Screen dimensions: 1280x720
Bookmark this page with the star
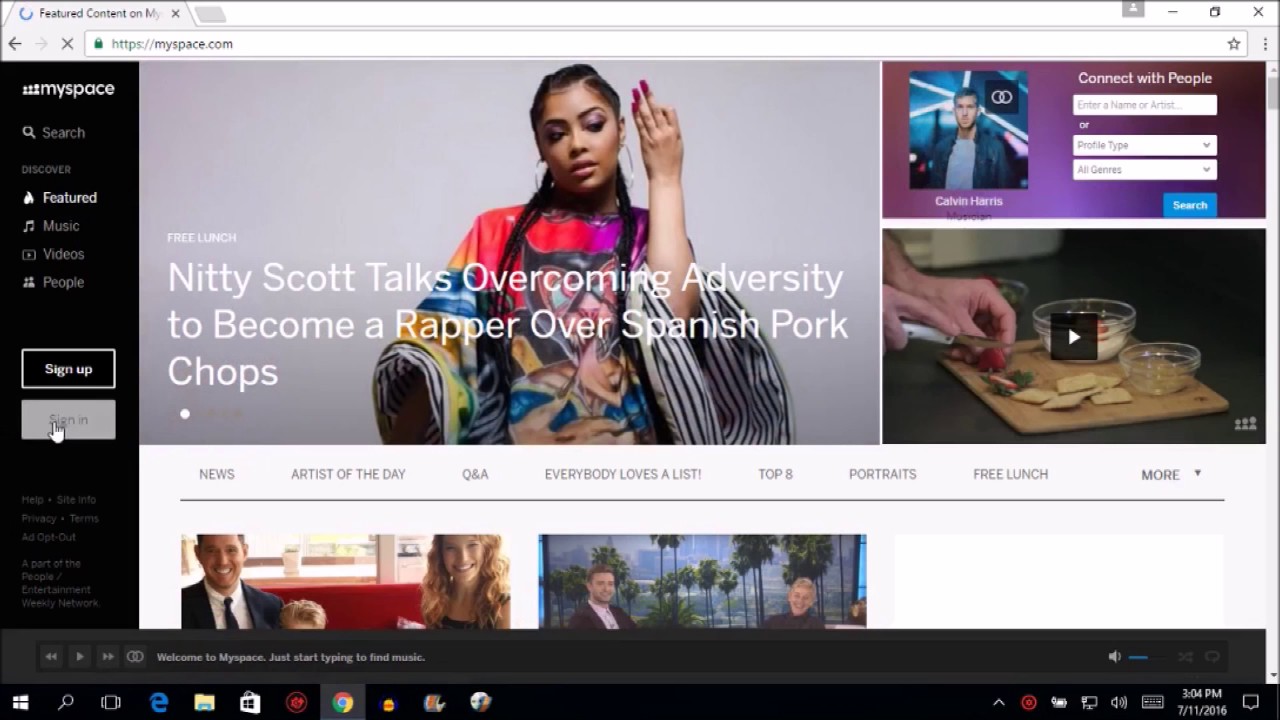tap(1234, 44)
